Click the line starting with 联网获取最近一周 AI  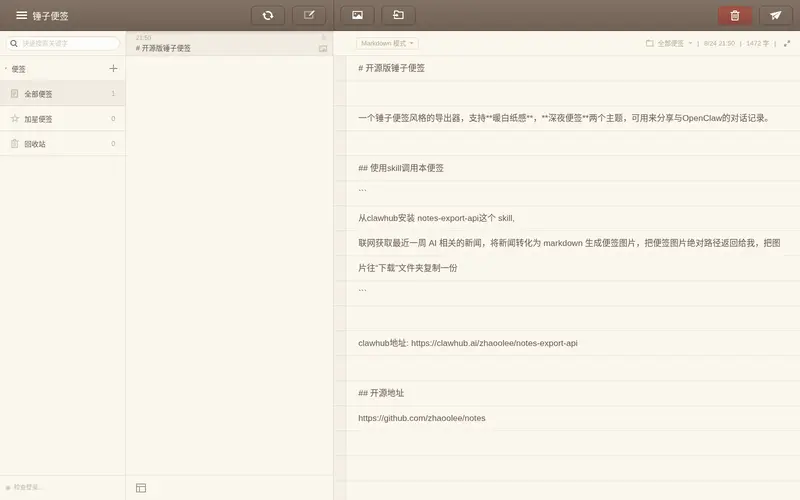(569, 243)
